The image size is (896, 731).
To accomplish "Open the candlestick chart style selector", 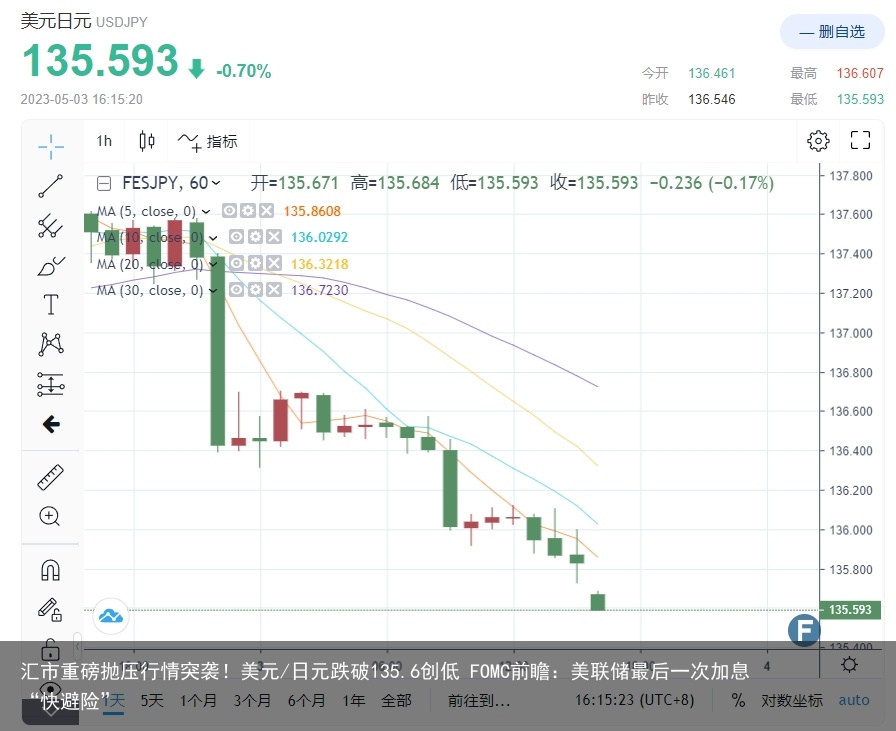I will point(147,141).
